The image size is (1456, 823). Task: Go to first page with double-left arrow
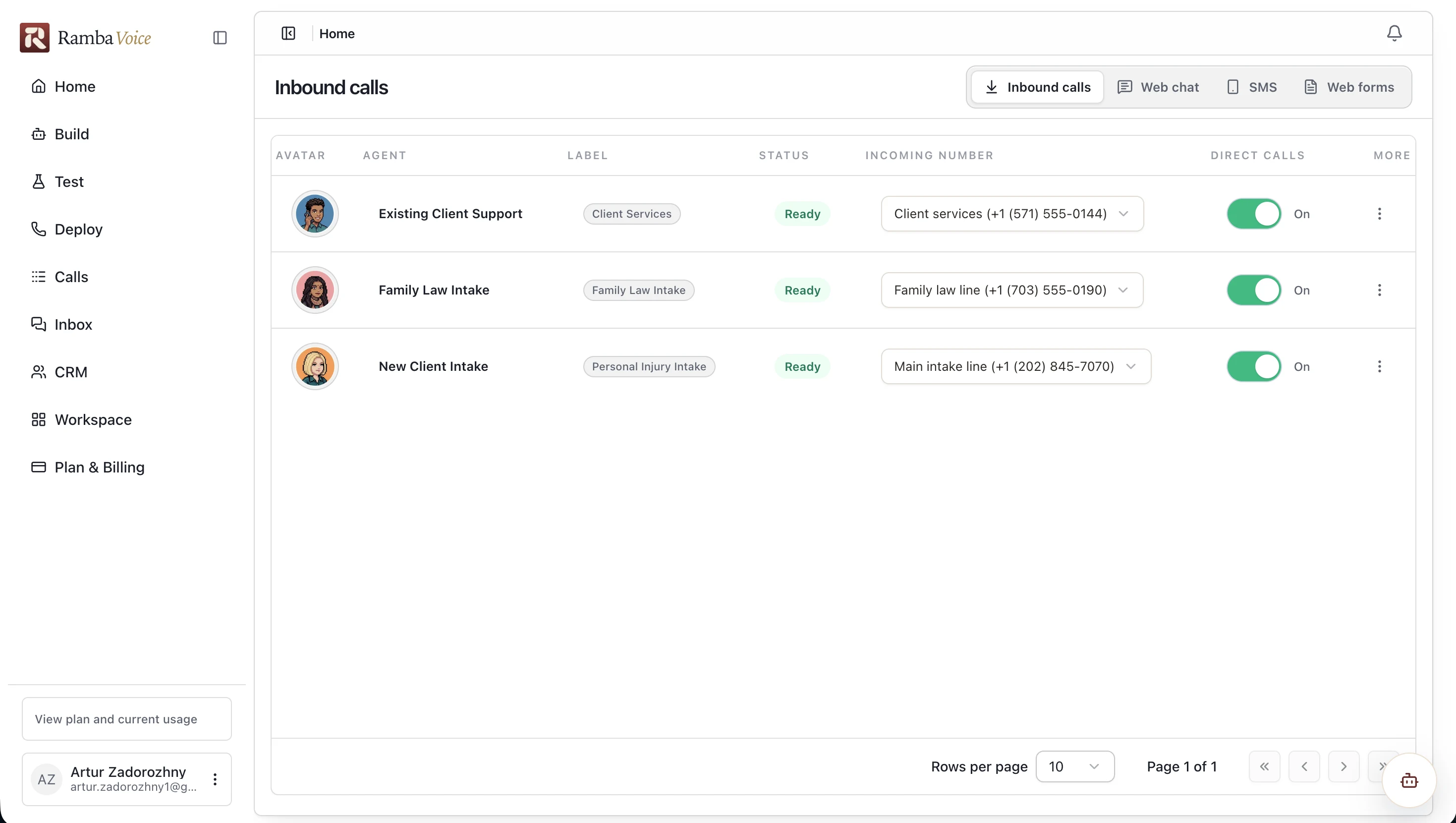[x=1264, y=766]
